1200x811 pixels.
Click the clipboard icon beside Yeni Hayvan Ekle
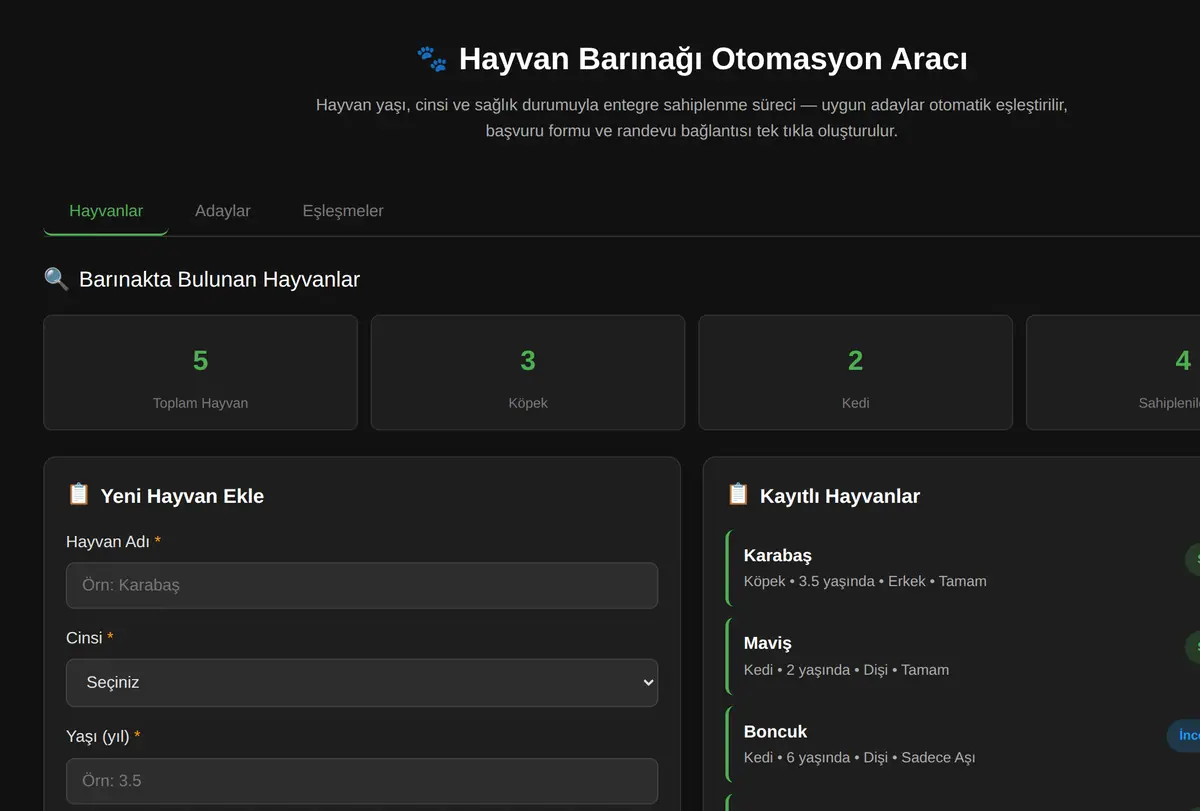point(79,495)
